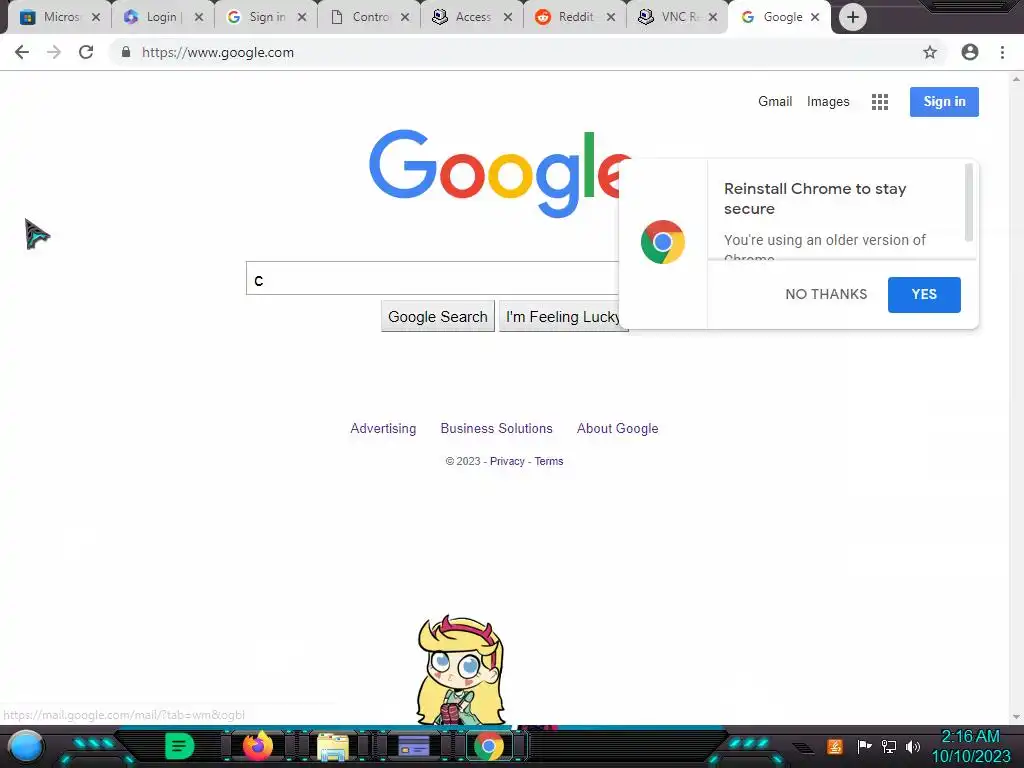Decline with NO THANKS in Chrome popup
The image size is (1024, 768).
[826, 294]
